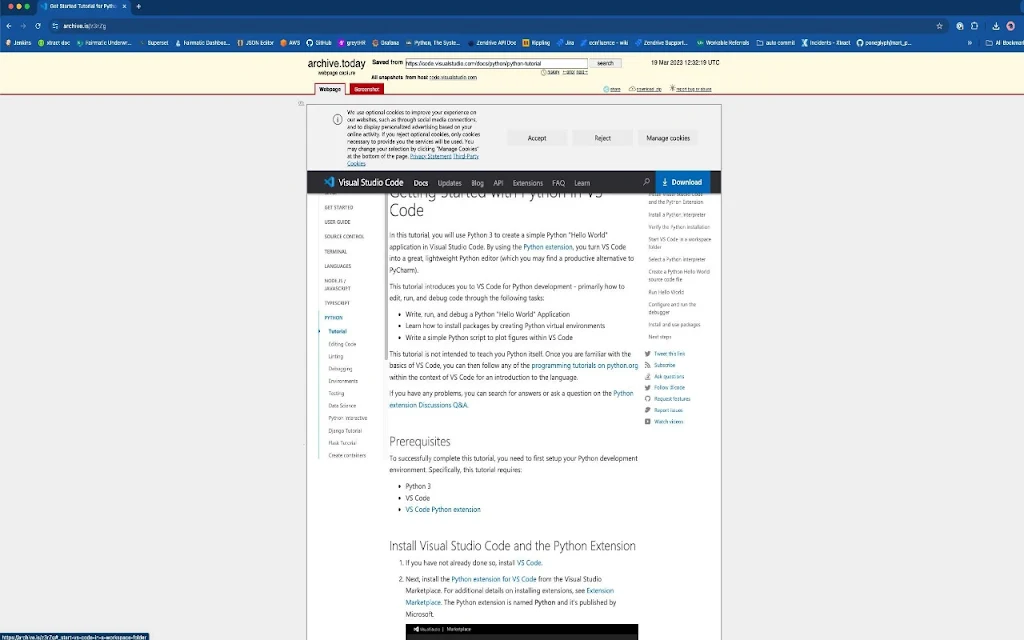Click info icon in cookie banner

(x=337, y=120)
